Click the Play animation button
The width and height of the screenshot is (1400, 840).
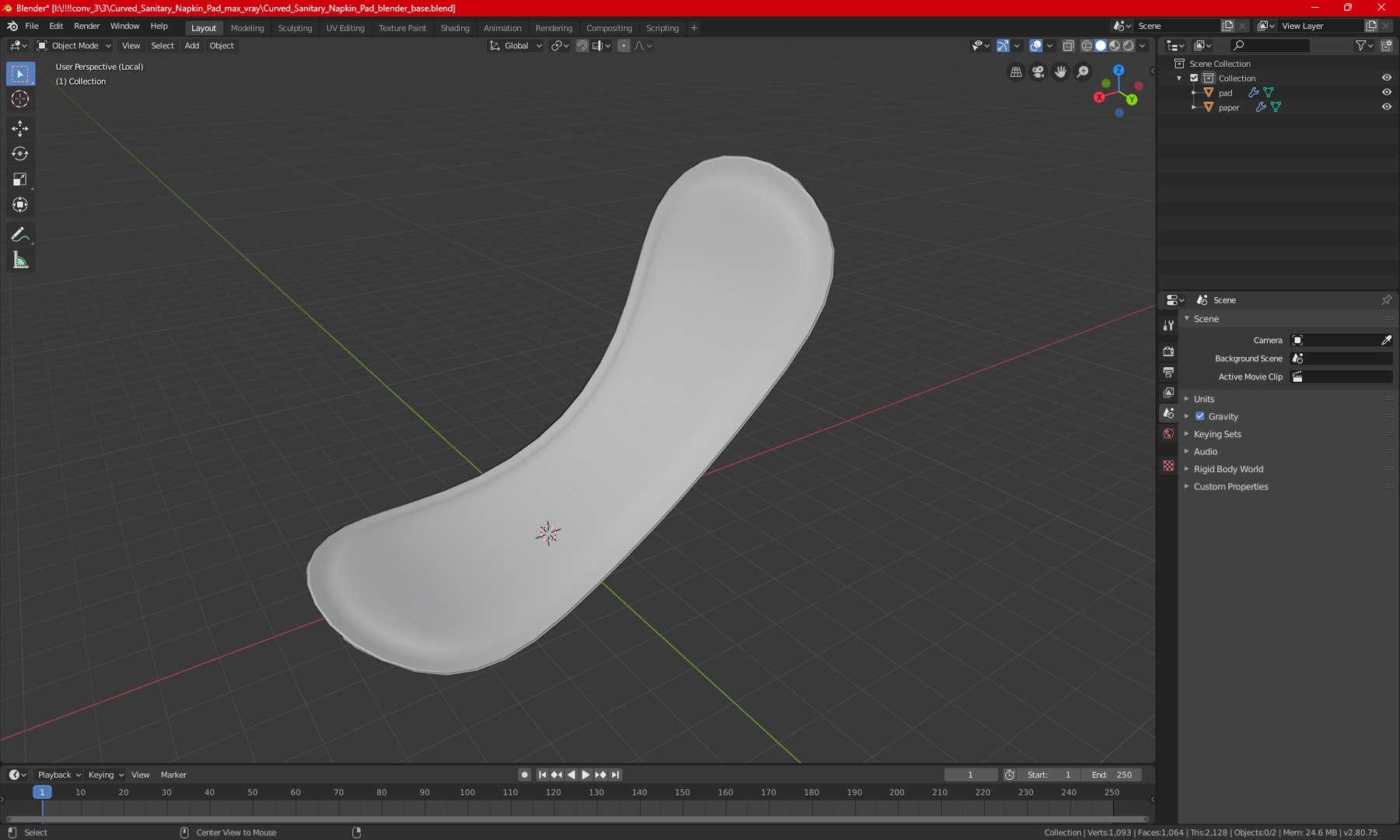coord(586,775)
